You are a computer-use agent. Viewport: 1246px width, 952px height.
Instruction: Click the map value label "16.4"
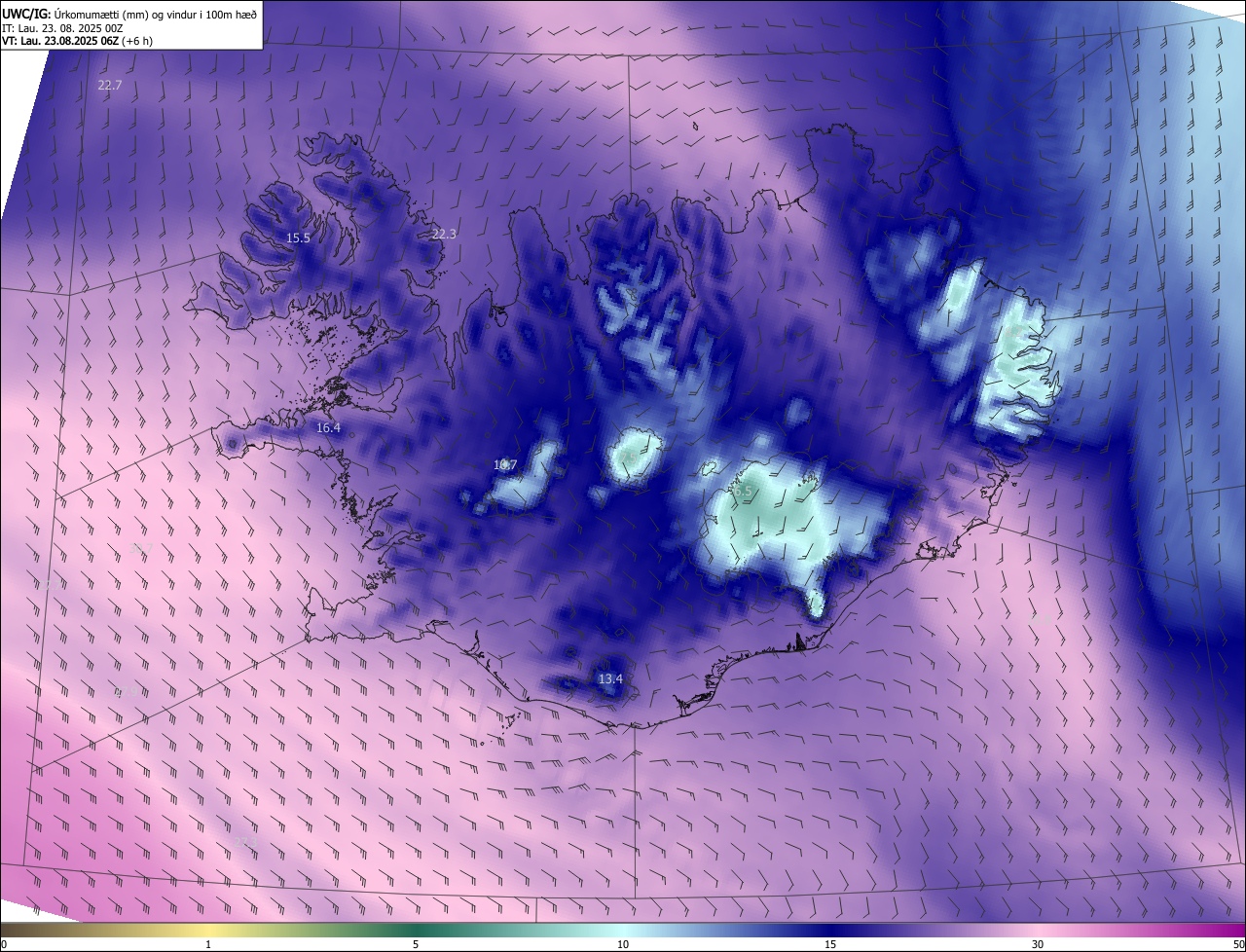329,428
